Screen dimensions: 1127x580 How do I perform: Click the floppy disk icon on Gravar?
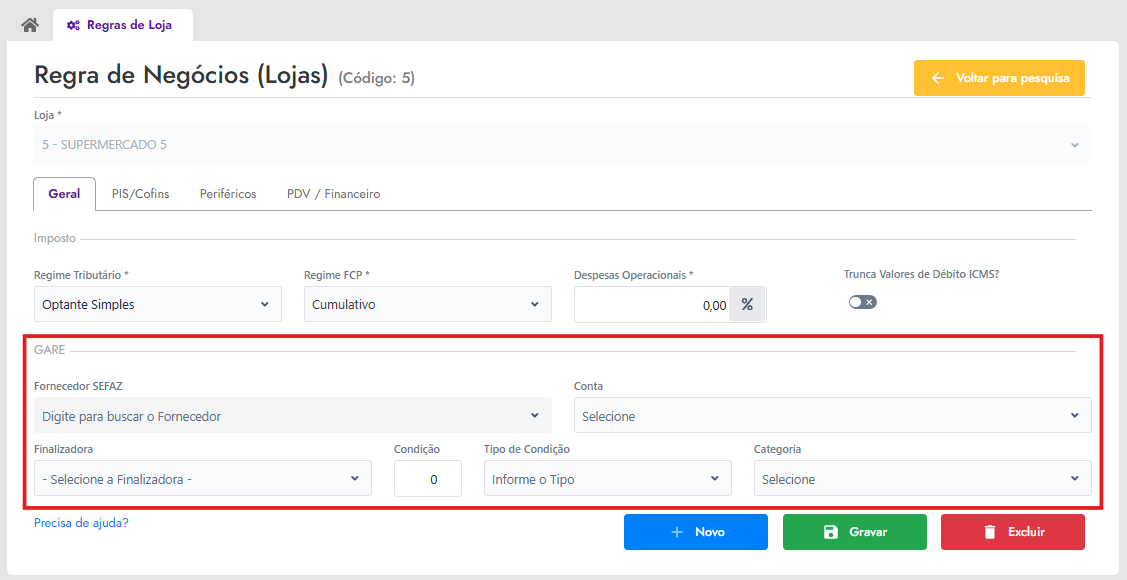point(830,532)
